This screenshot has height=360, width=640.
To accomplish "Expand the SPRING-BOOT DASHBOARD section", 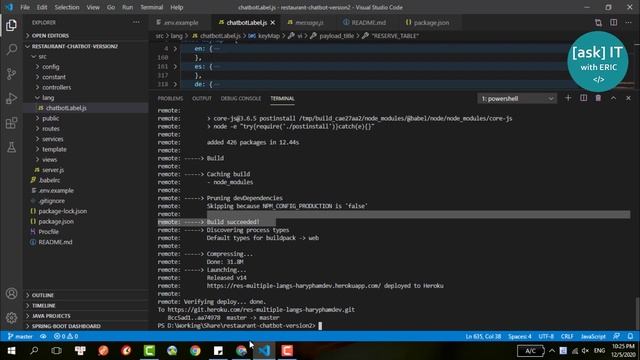I will click(86, 326).
